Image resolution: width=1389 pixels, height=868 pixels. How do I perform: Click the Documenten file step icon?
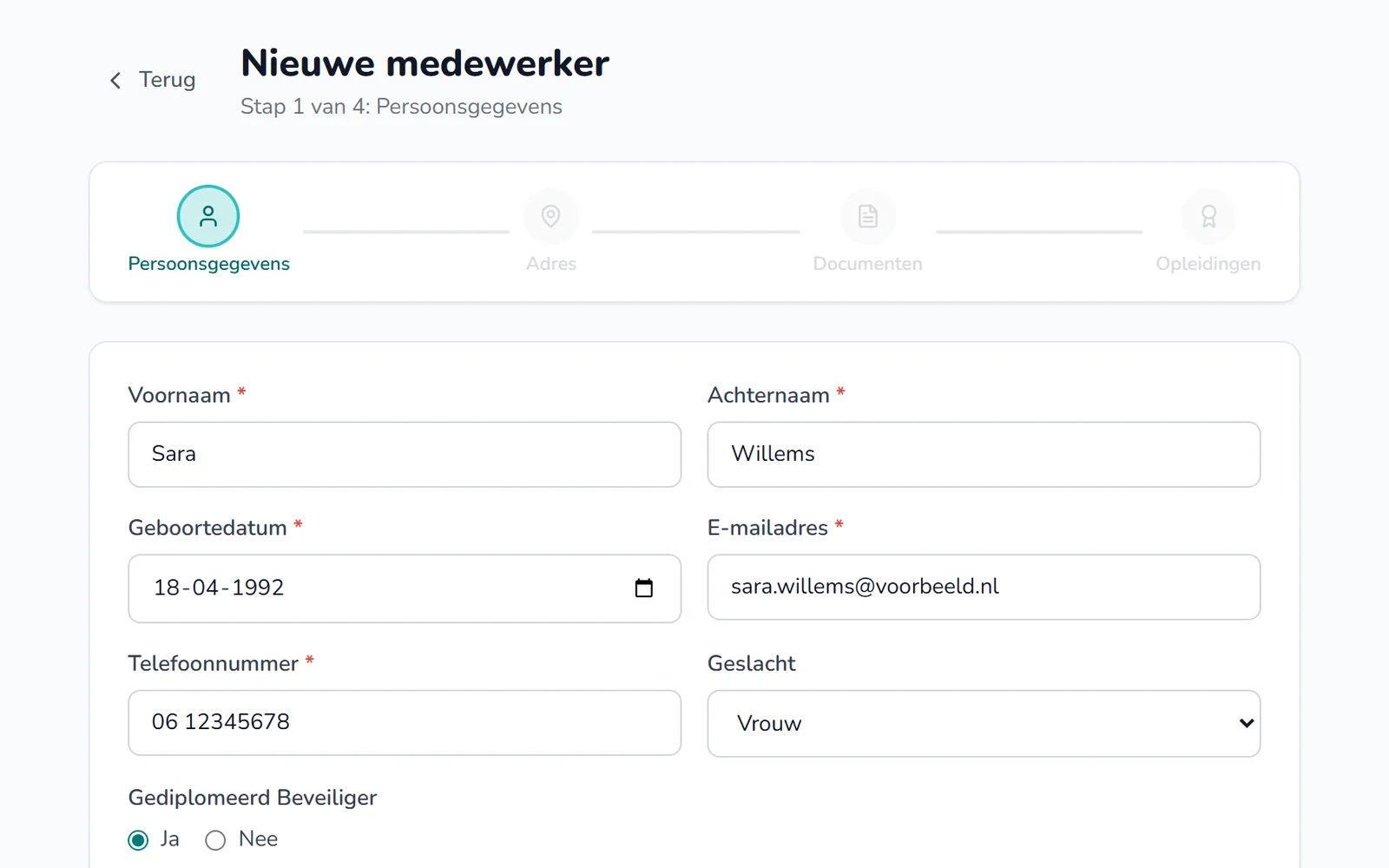(868, 216)
